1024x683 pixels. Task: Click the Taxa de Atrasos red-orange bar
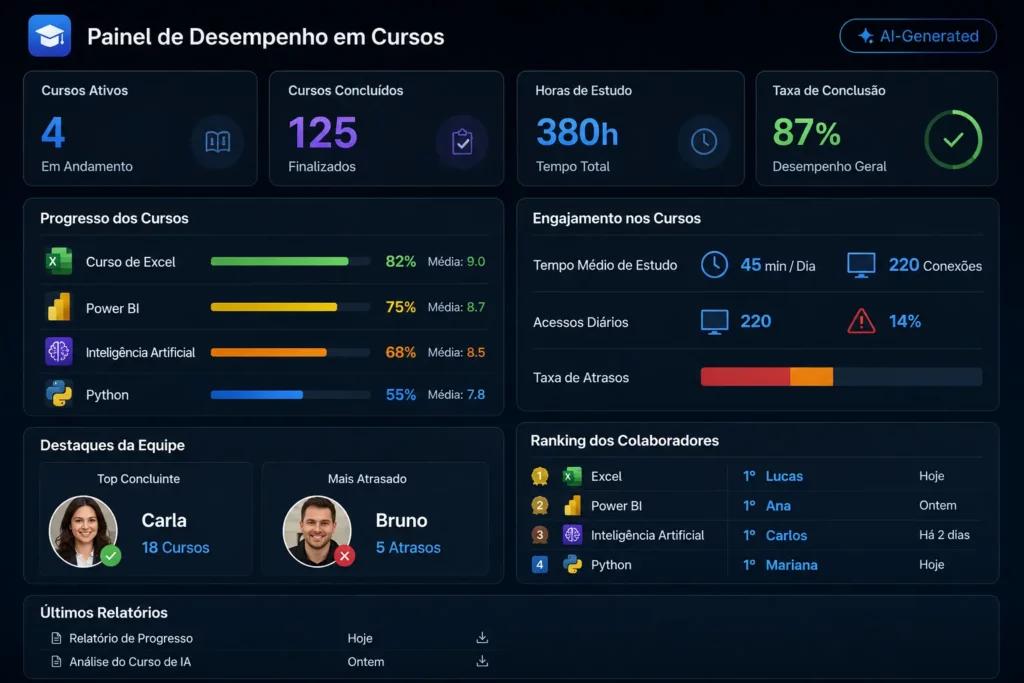click(x=767, y=377)
